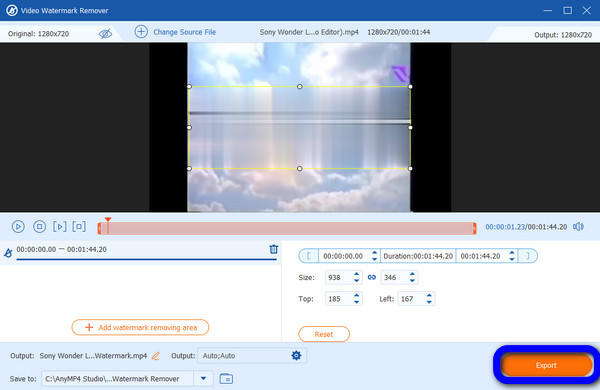
Task: Click the output name Sony Wonder L...Watermark.mp4
Action: coord(93,356)
